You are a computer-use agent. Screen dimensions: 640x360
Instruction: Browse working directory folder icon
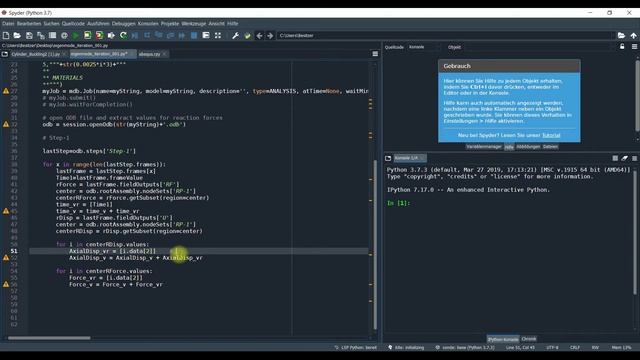point(621,36)
